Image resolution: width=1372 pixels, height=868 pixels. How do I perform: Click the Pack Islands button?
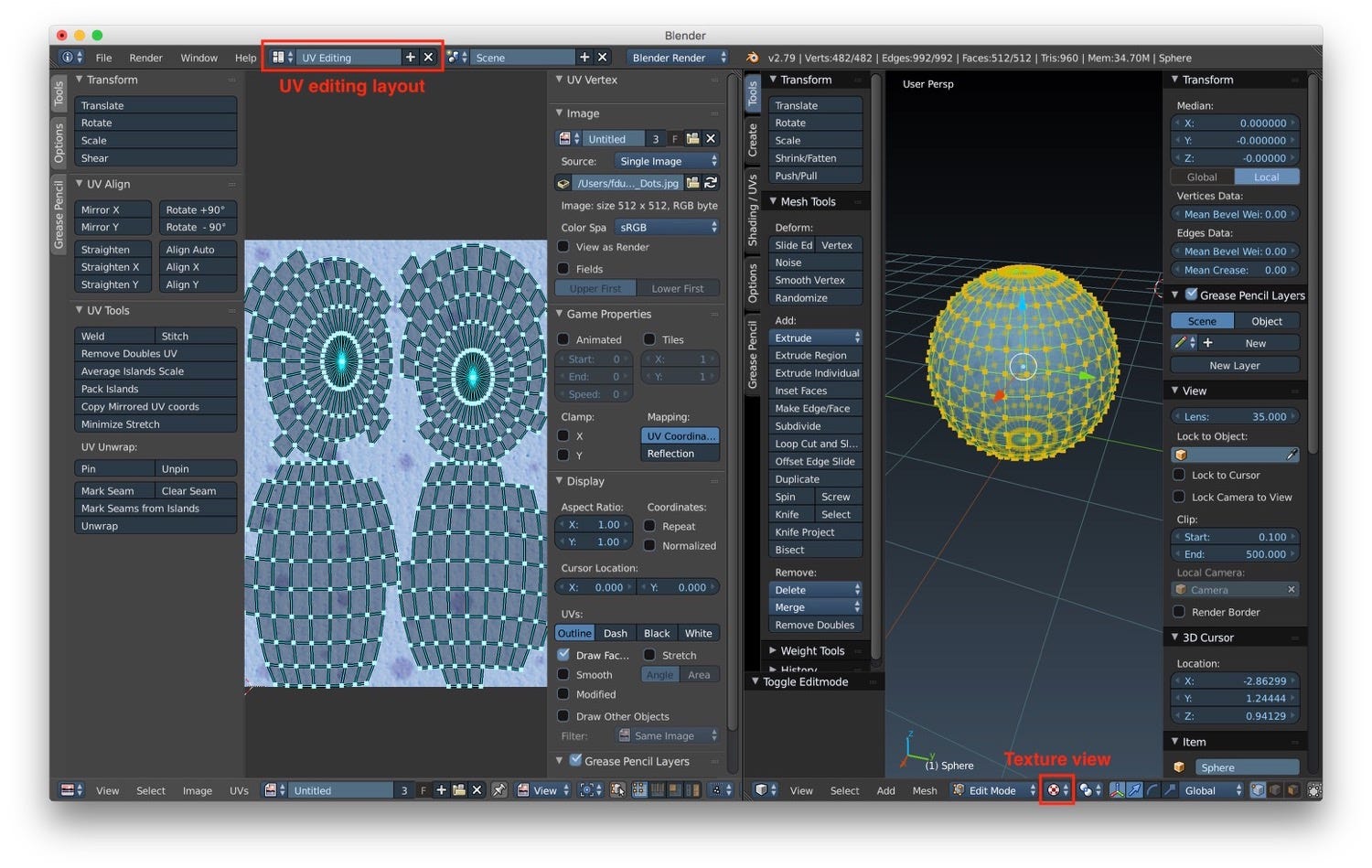coord(155,389)
